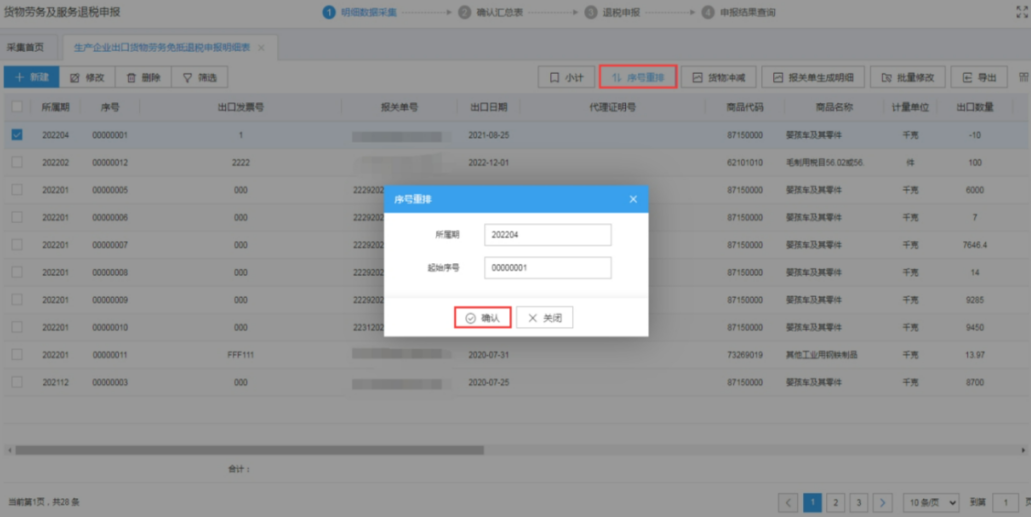The width and height of the screenshot is (1031, 517).
Task: Close the 序号重排 dialog with X
Action: [633, 199]
